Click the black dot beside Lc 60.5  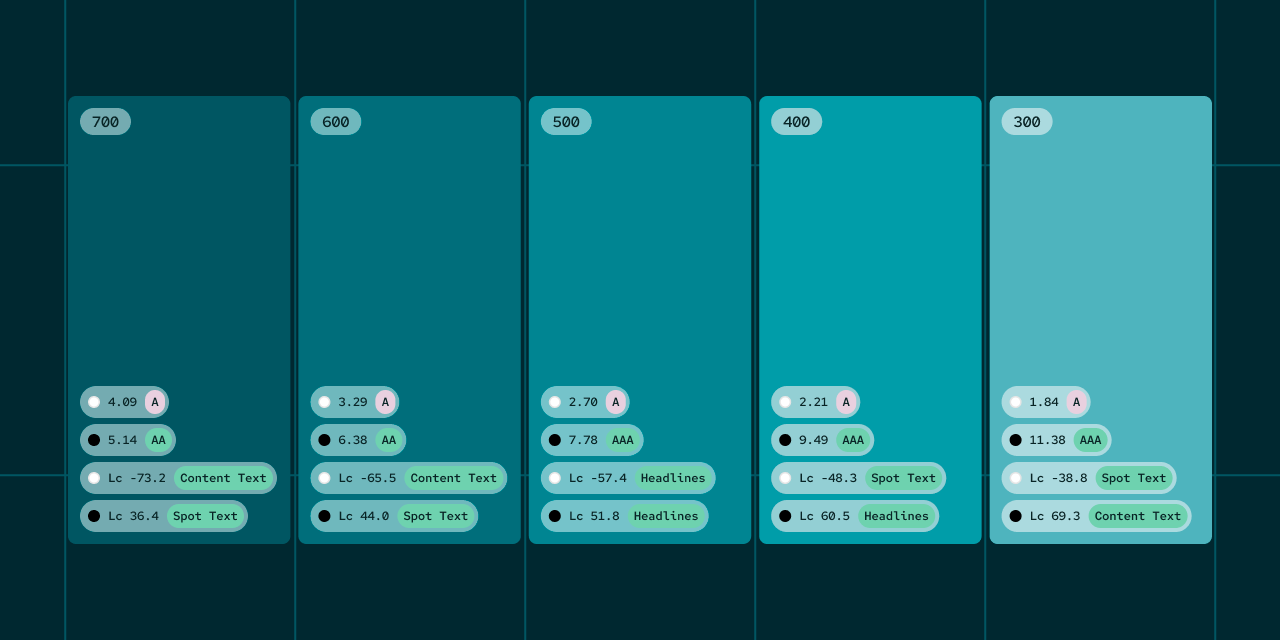pos(785,516)
